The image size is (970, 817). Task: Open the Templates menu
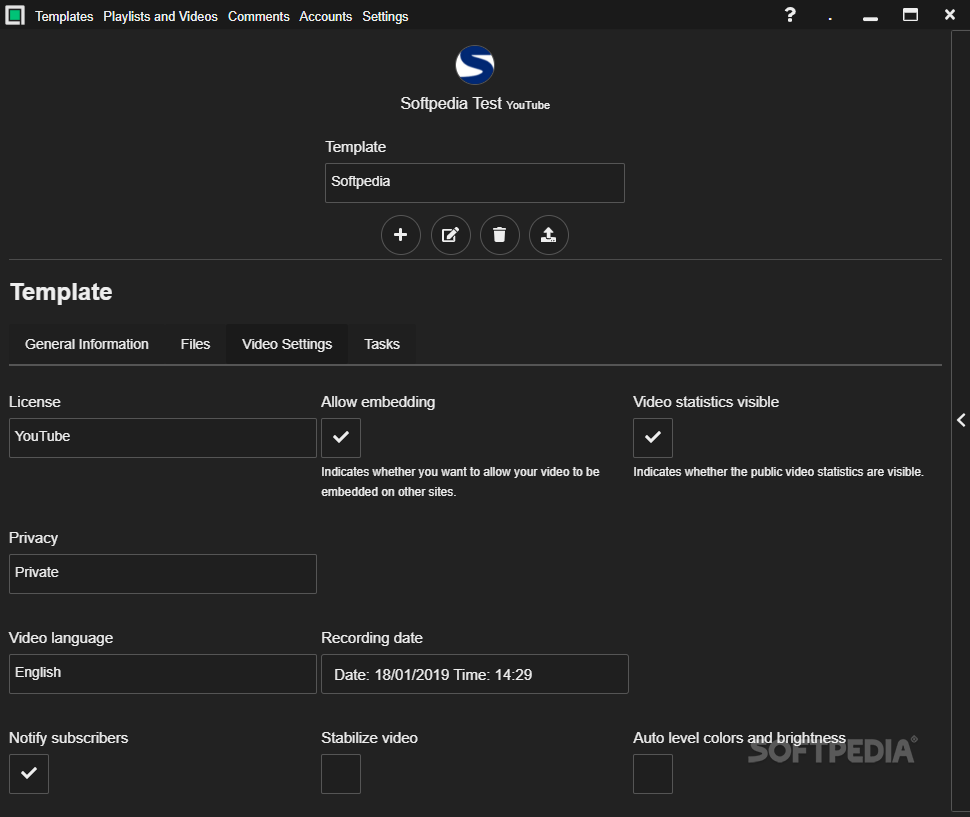click(64, 16)
